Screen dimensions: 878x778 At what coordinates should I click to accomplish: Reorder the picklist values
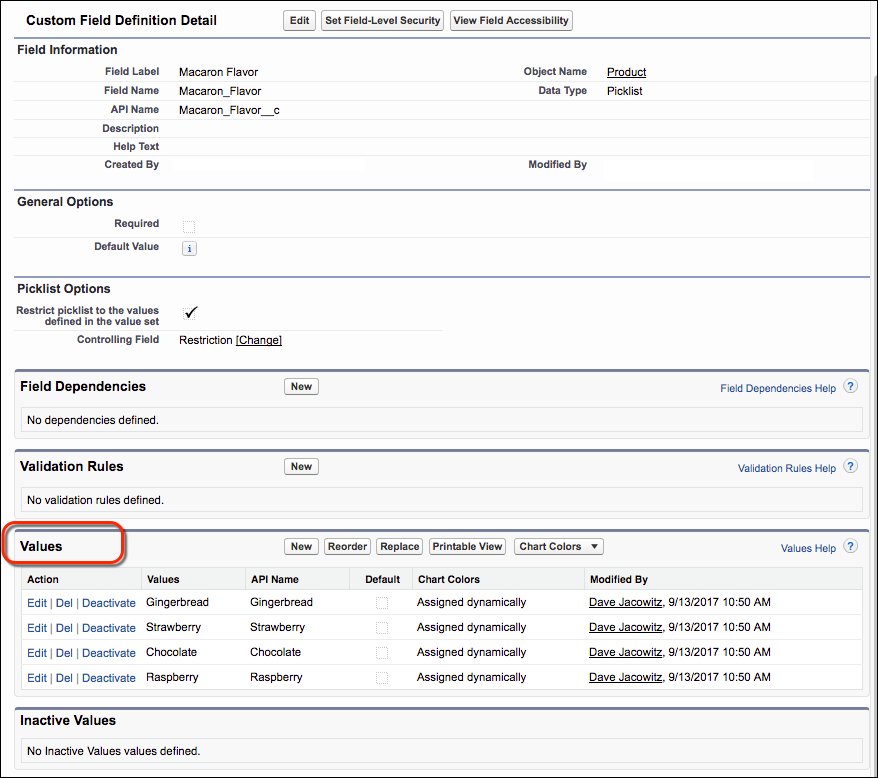click(x=346, y=546)
